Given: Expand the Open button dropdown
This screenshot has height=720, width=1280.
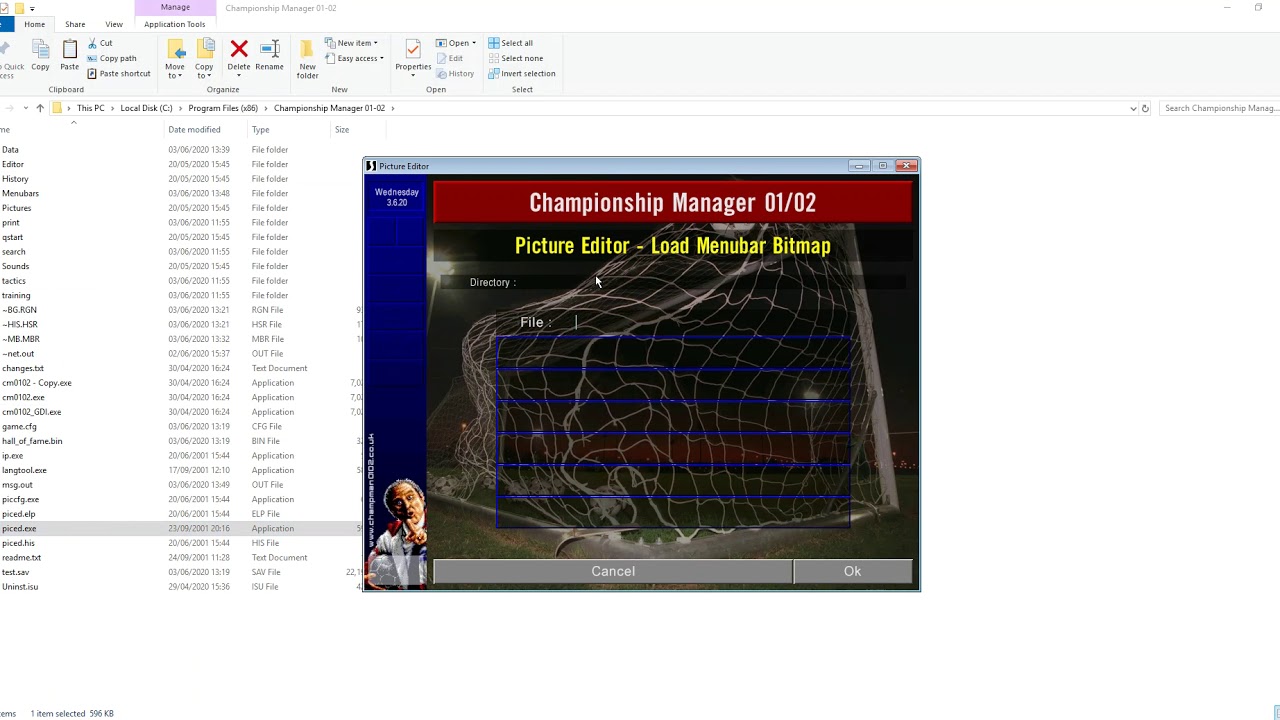Looking at the screenshot, I should pos(474,43).
